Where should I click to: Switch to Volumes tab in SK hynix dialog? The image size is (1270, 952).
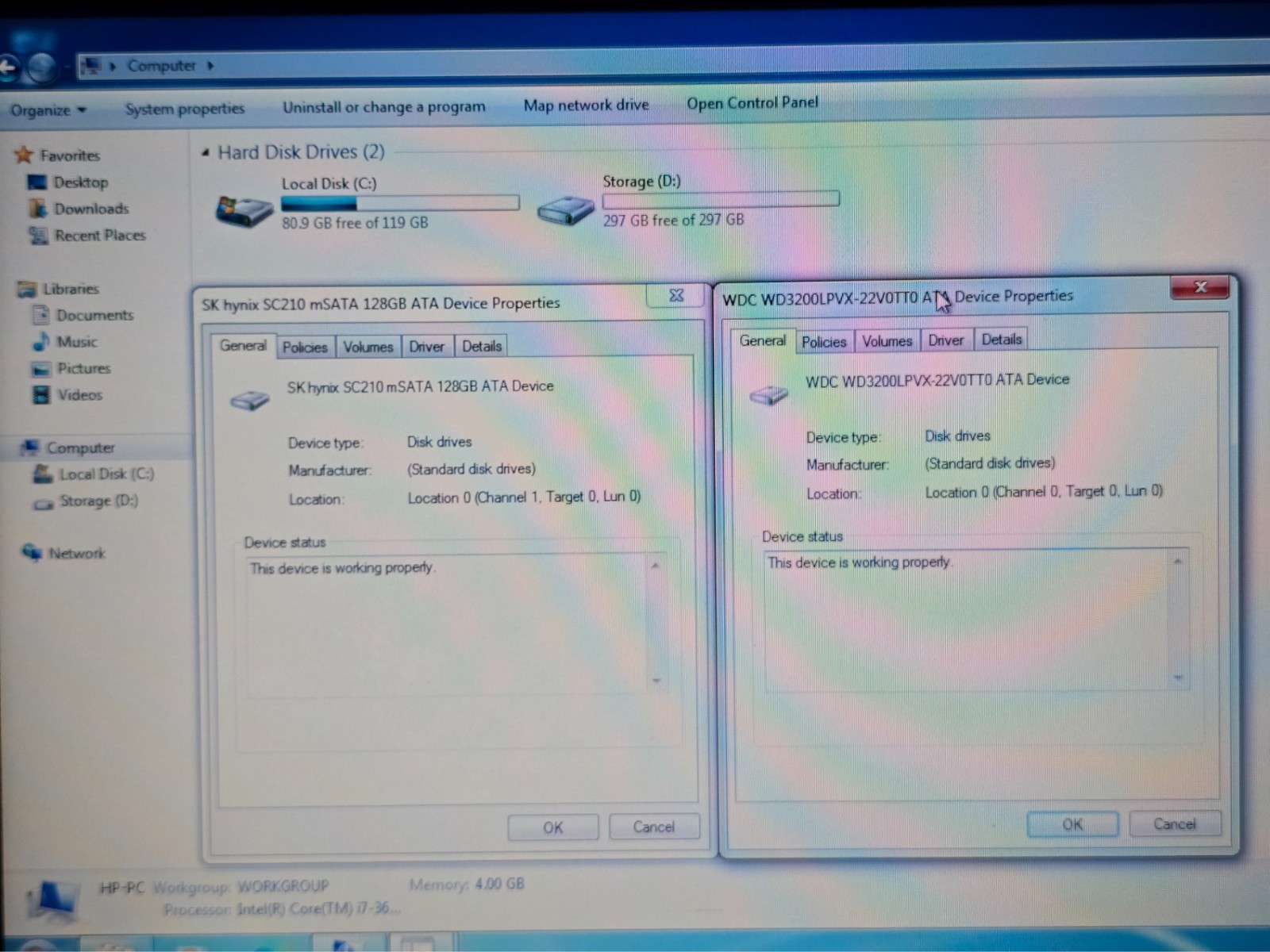pyautogui.click(x=368, y=347)
